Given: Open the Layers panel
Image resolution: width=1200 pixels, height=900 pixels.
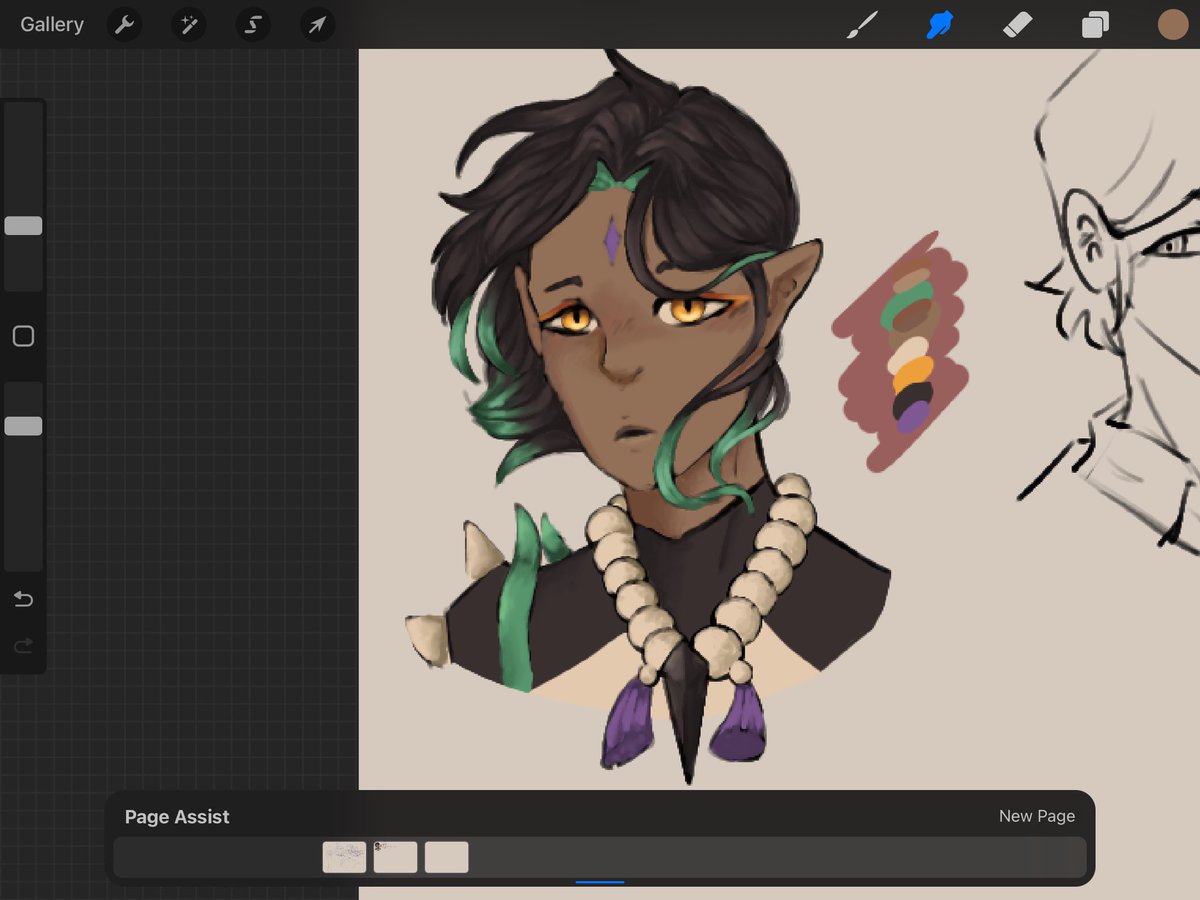Looking at the screenshot, I should pos(1095,24).
